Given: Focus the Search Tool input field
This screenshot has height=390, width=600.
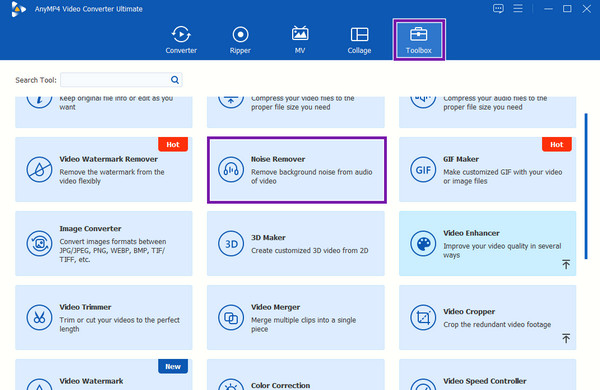Looking at the screenshot, I should click(x=121, y=80).
